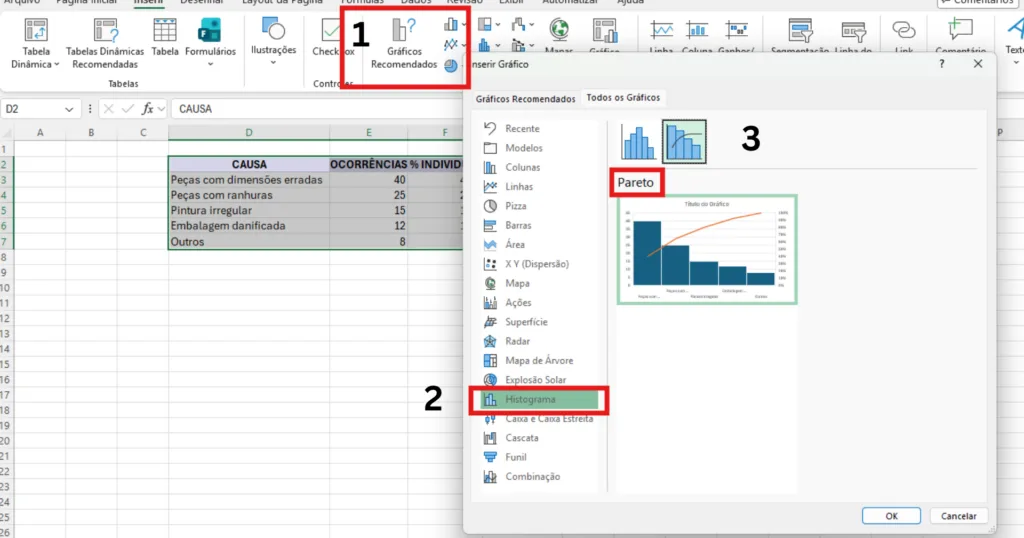Viewport: 1024px width, 538px height.
Task: Click cell 'Embalagem danificada'
Action: point(249,226)
